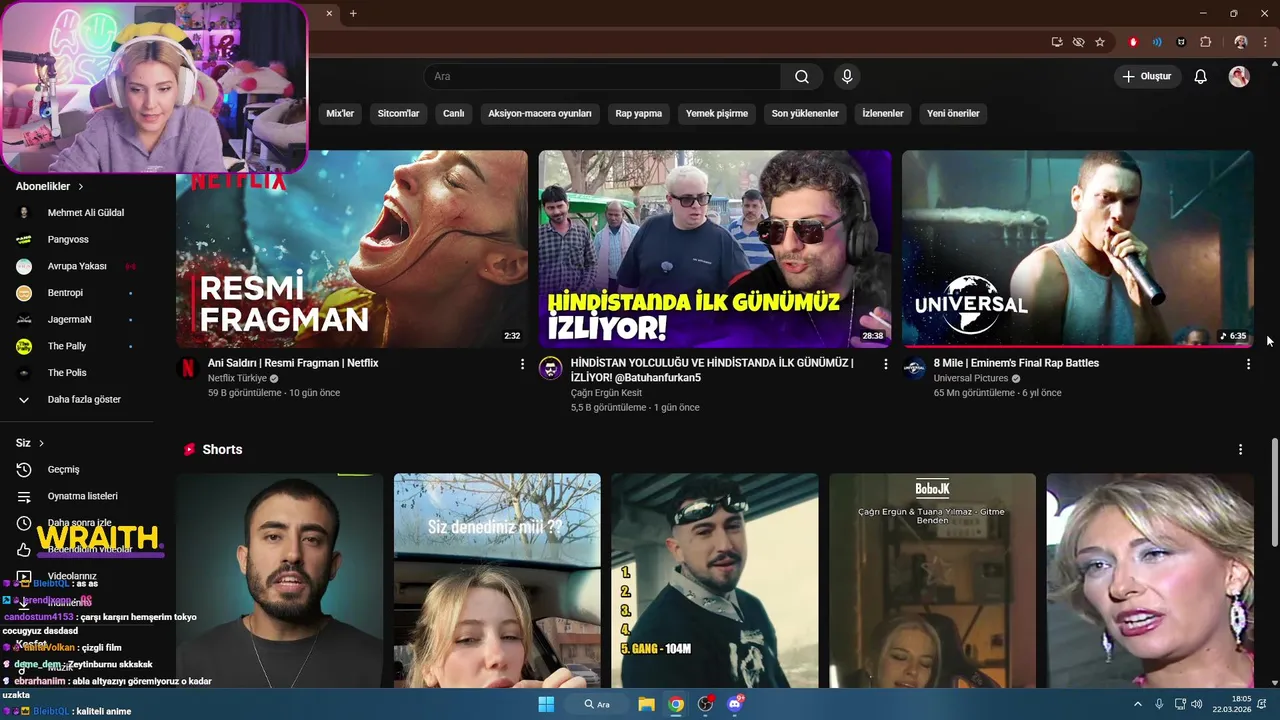
Task: Open the Avrupa Yakası subscription
Action: point(76,266)
